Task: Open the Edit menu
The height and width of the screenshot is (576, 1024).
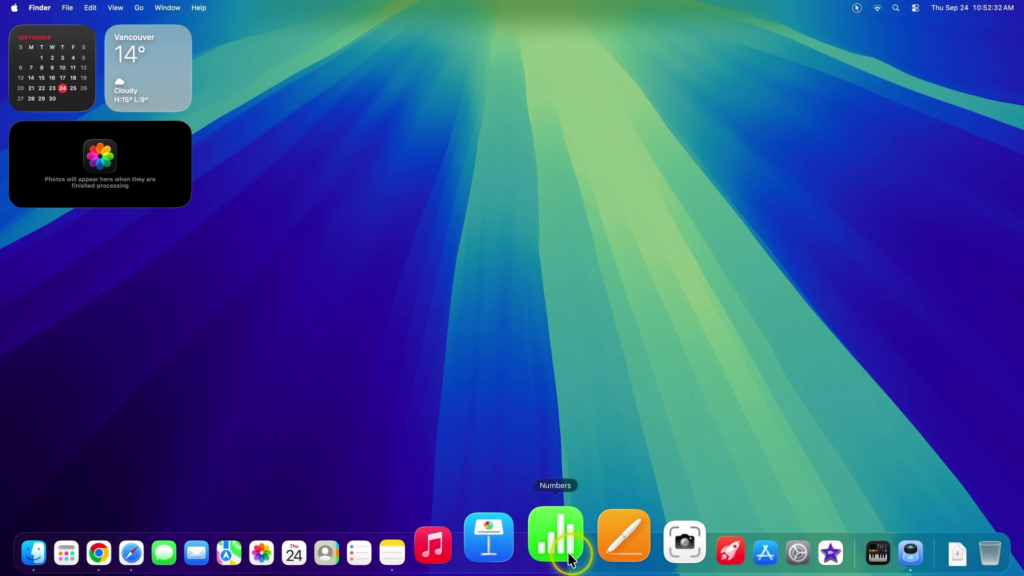Action: [90, 8]
